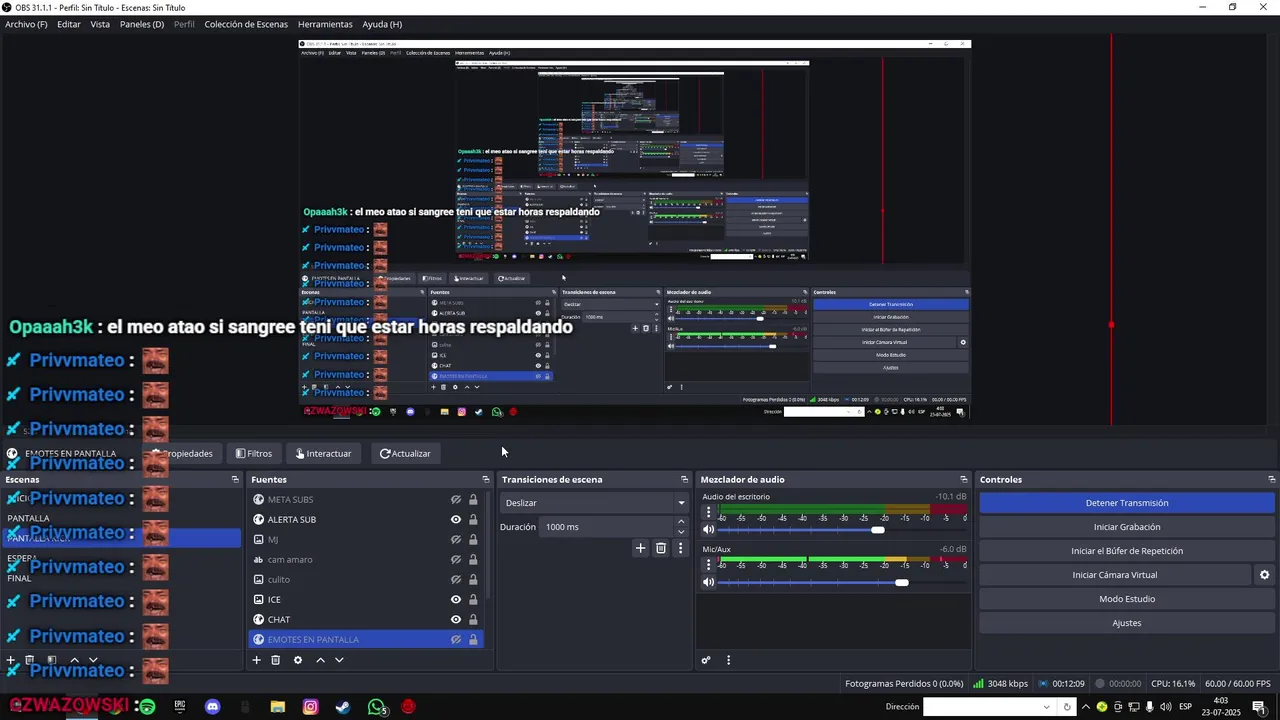Open File Explorer from taskbar

(278, 707)
